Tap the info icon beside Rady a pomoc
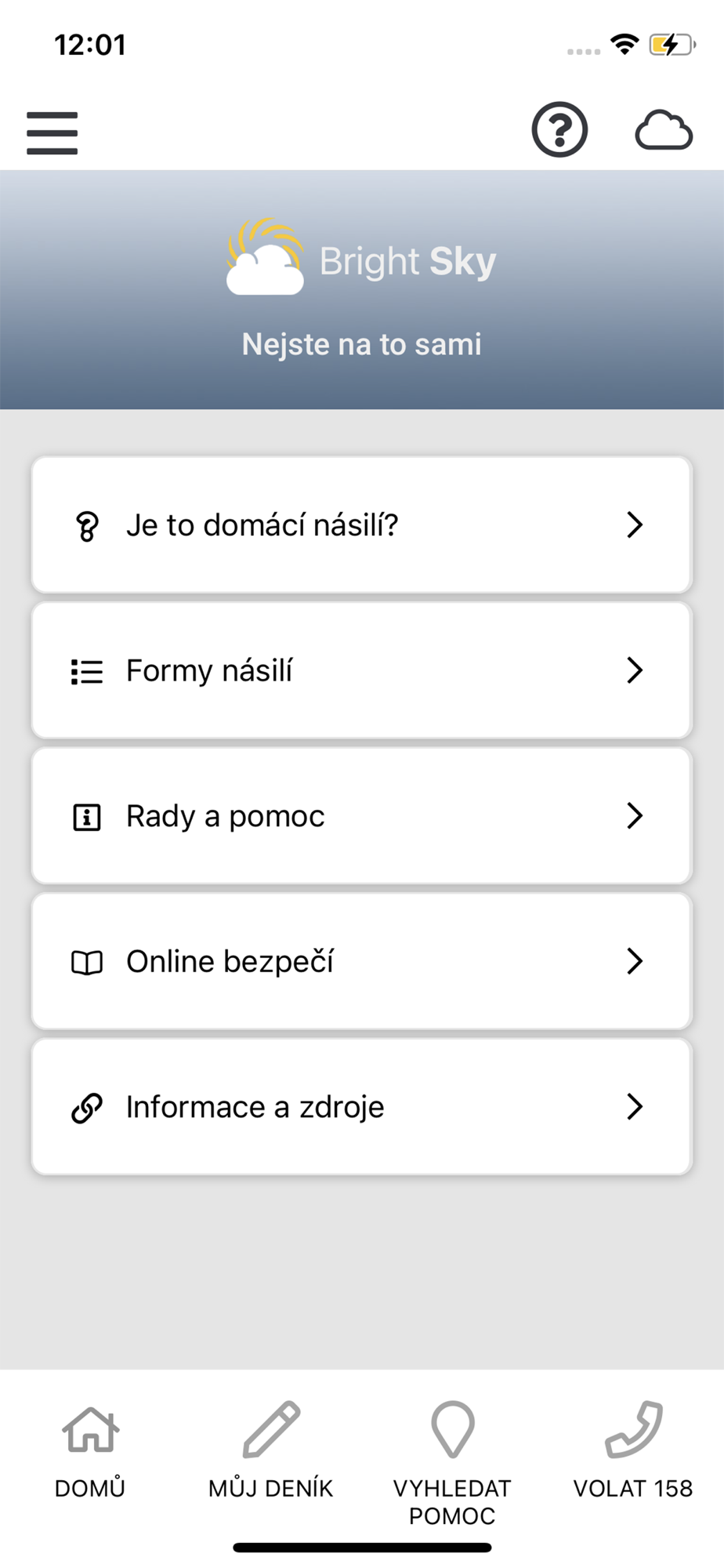The width and height of the screenshot is (724, 1568). click(87, 817)
